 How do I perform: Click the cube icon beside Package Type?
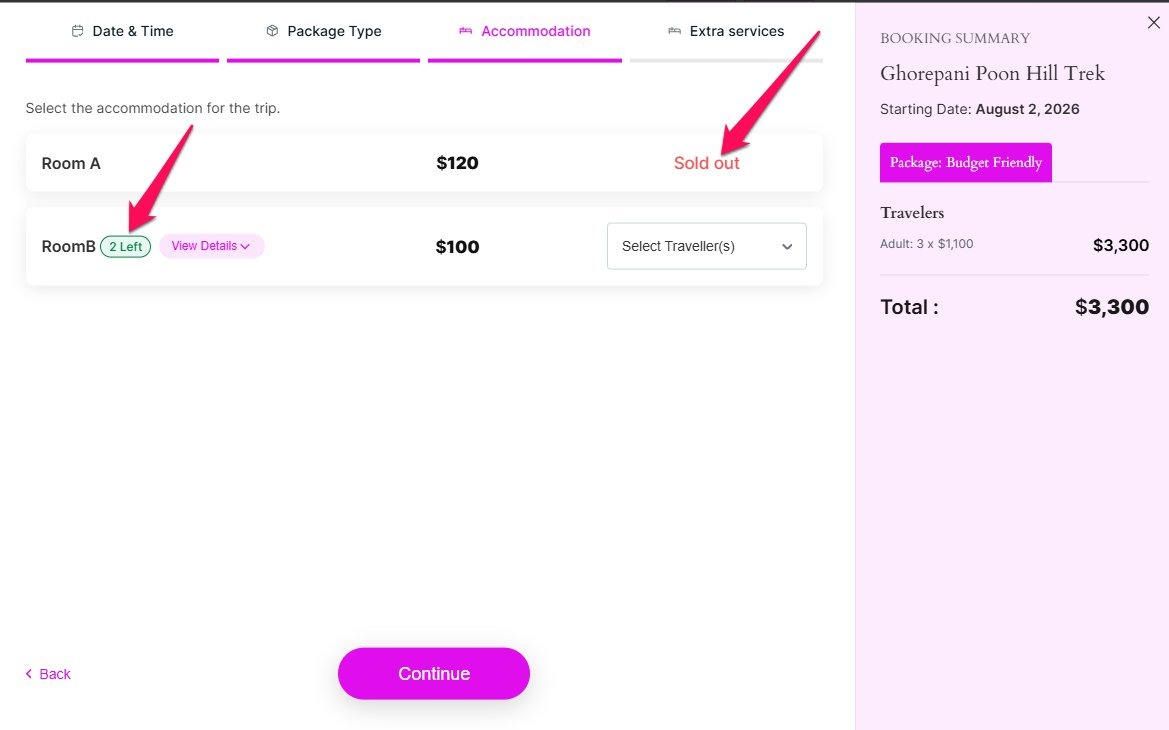pyautogui.click(x=272, y=31)
